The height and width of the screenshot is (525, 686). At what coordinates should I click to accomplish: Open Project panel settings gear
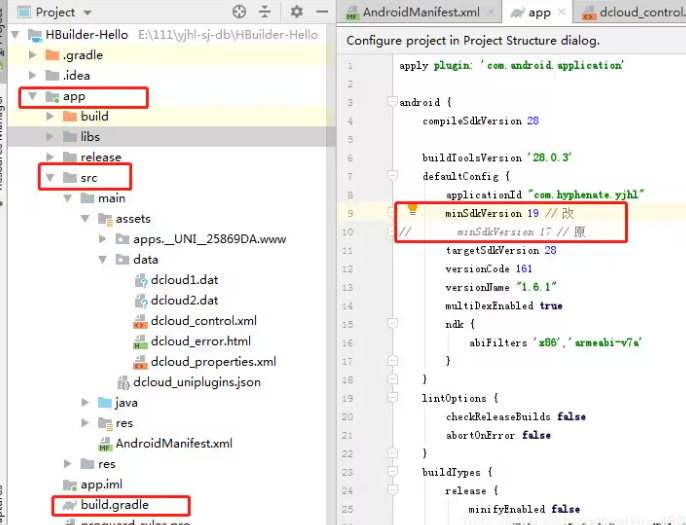click(x=297, y=12)
